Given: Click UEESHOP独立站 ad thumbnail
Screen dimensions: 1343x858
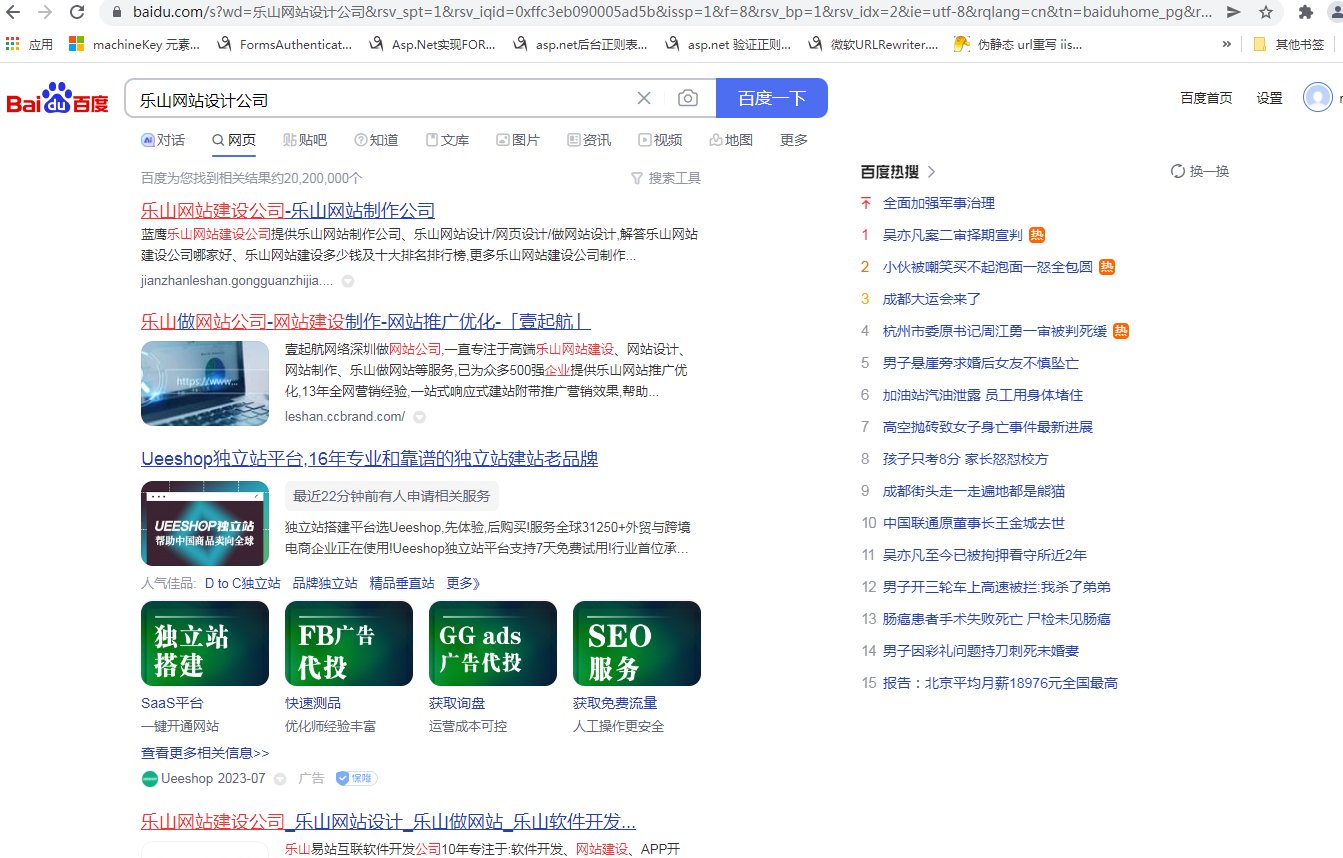Looking at the screenshot, I should tap(205, 523).
